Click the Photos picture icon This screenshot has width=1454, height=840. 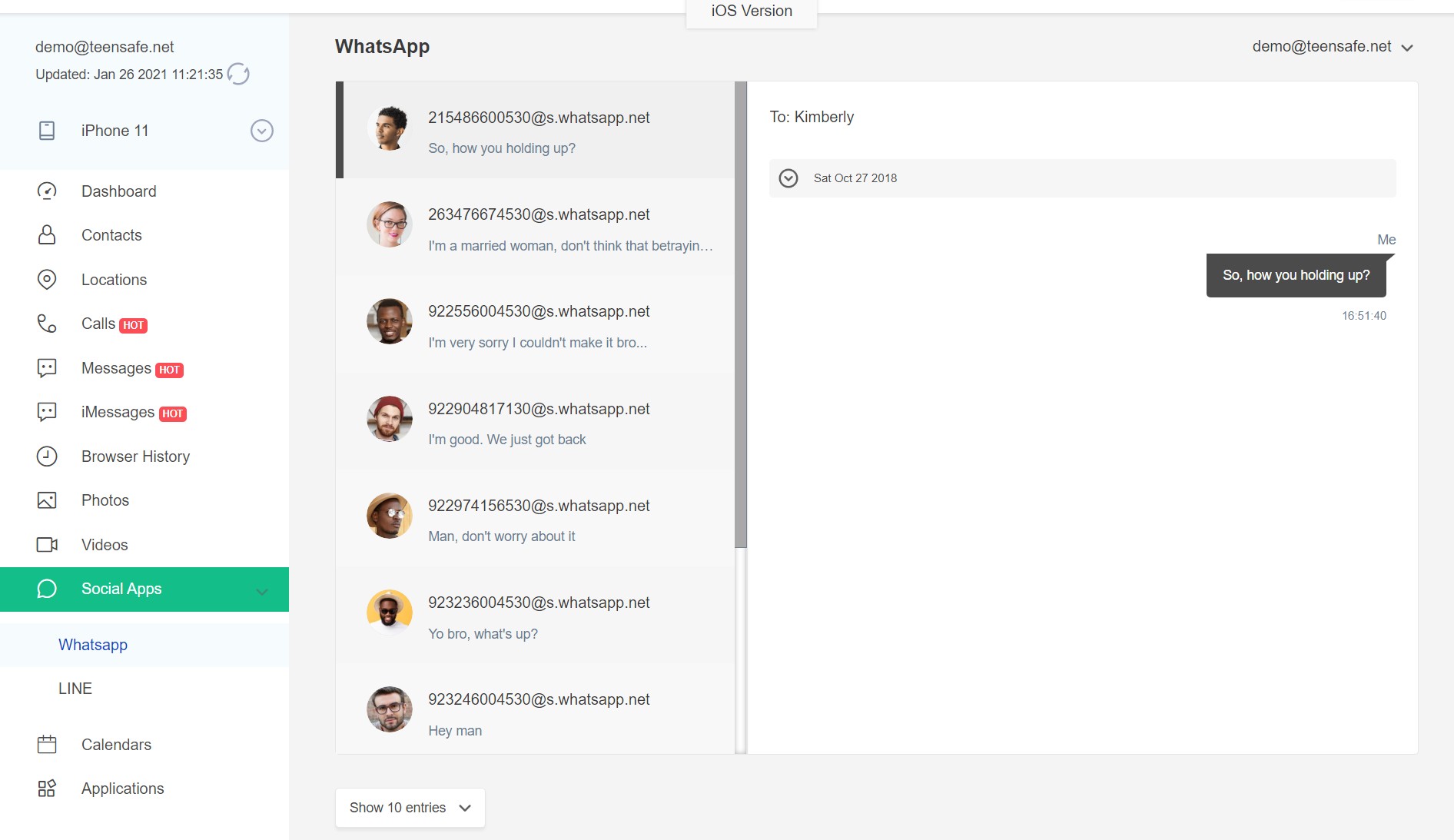pyautogui.click(x=47, y=500)
